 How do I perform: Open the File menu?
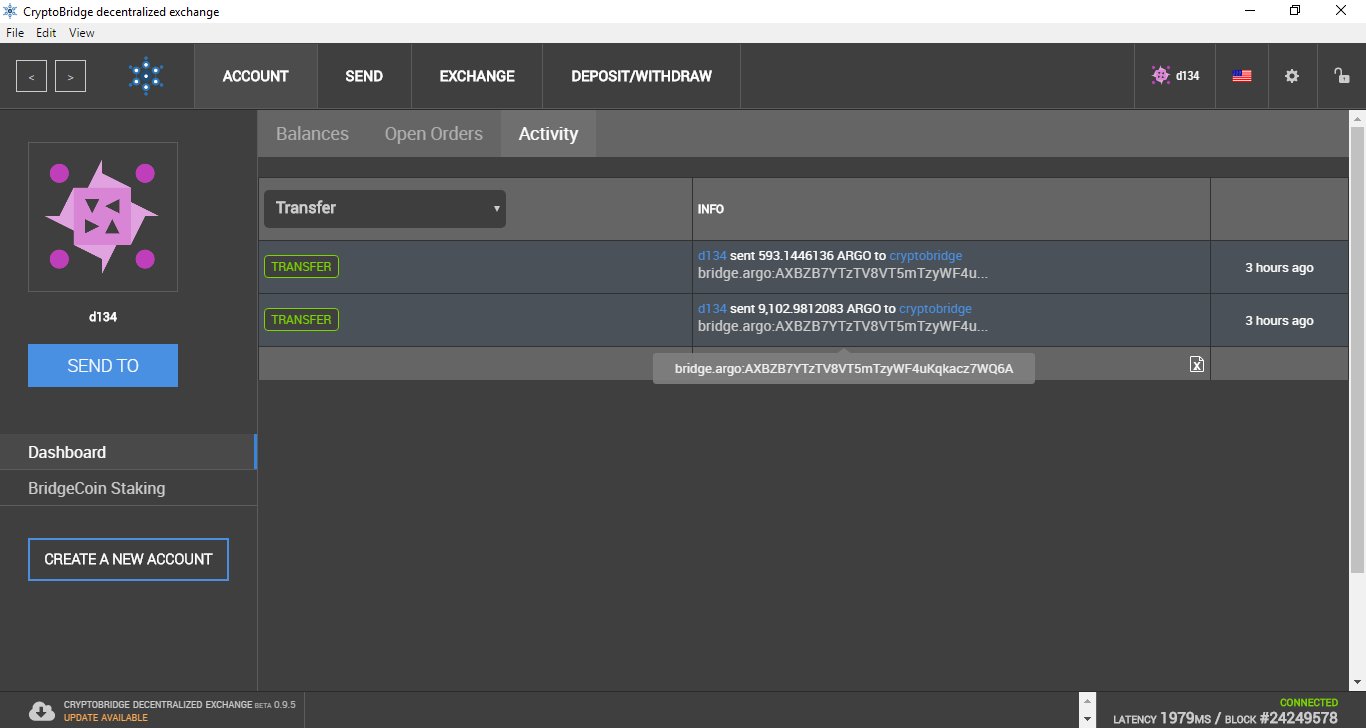(x=15, y=33)
